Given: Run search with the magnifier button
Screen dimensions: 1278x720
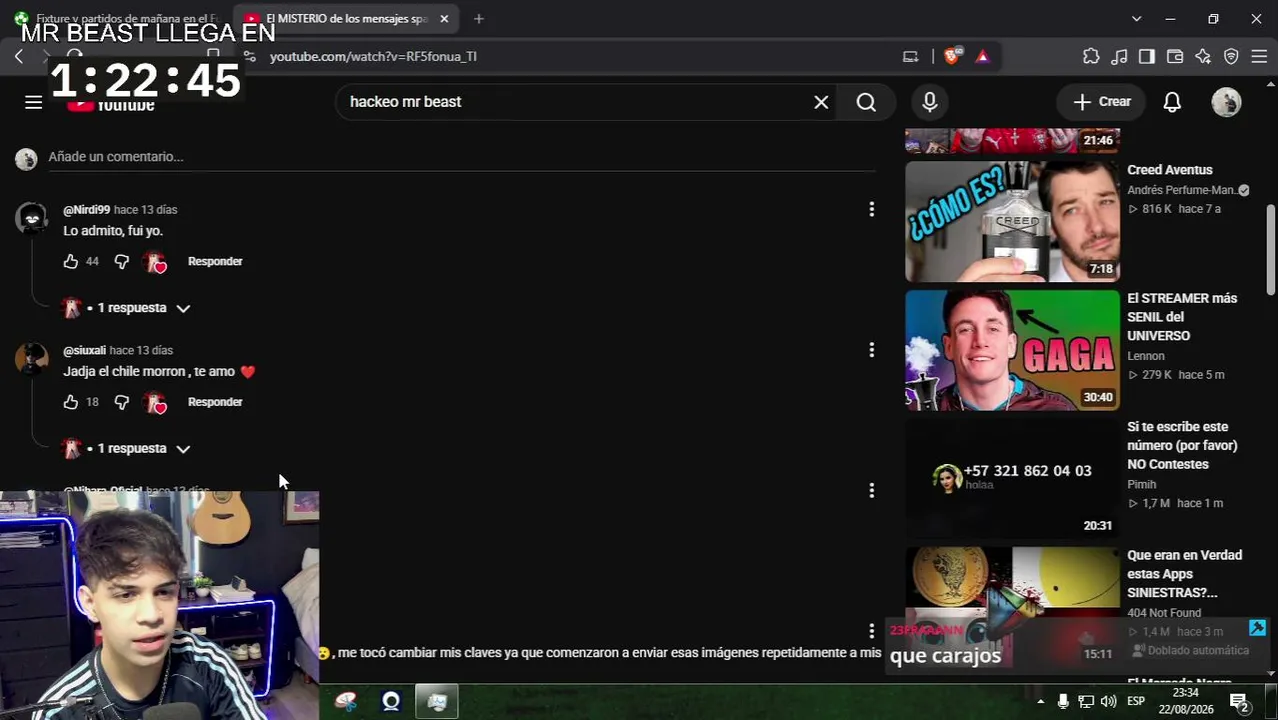Looking at the screenshot, I should click(x=866, y=102).
